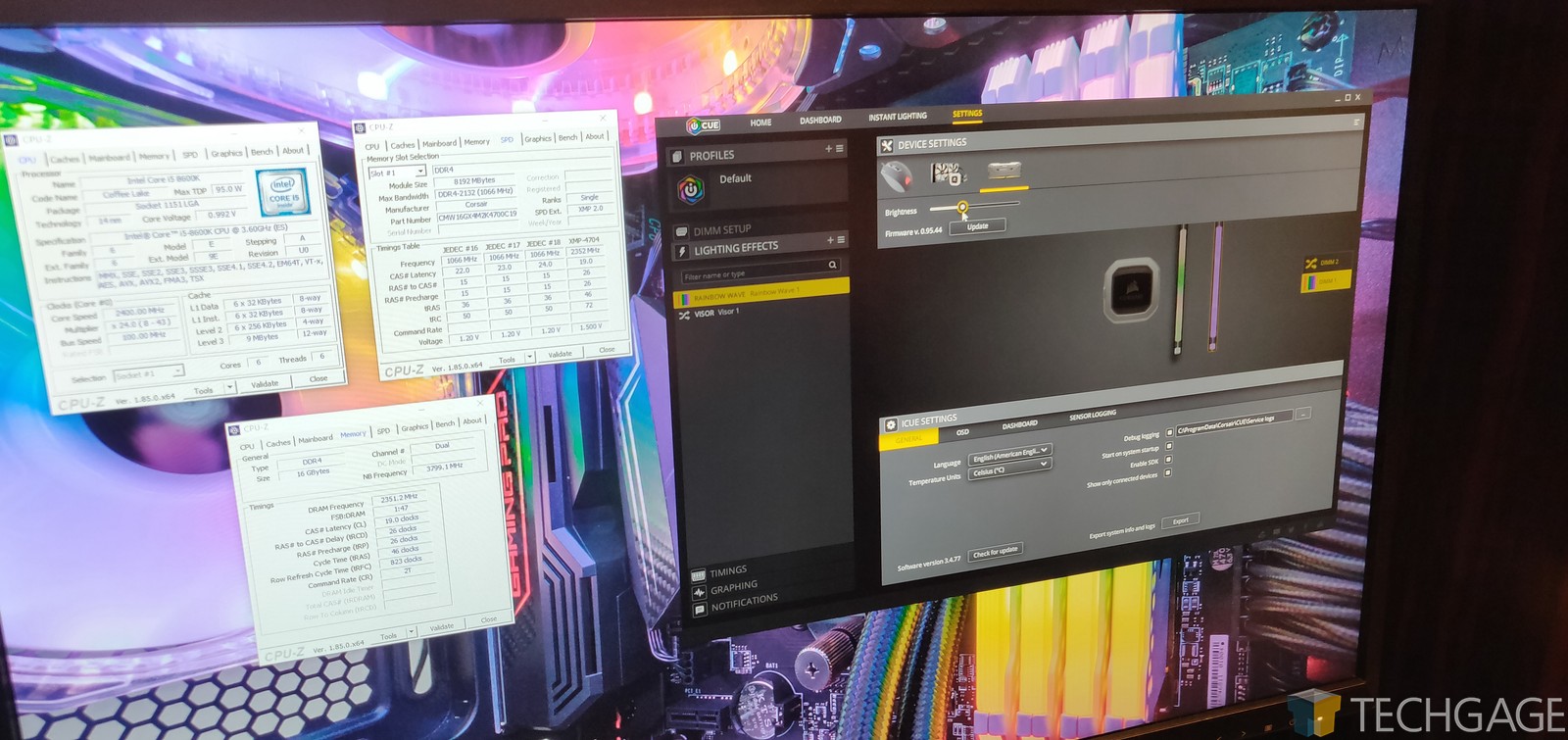
Task: Click the Check for update button
Action: [x=994, y=553]
